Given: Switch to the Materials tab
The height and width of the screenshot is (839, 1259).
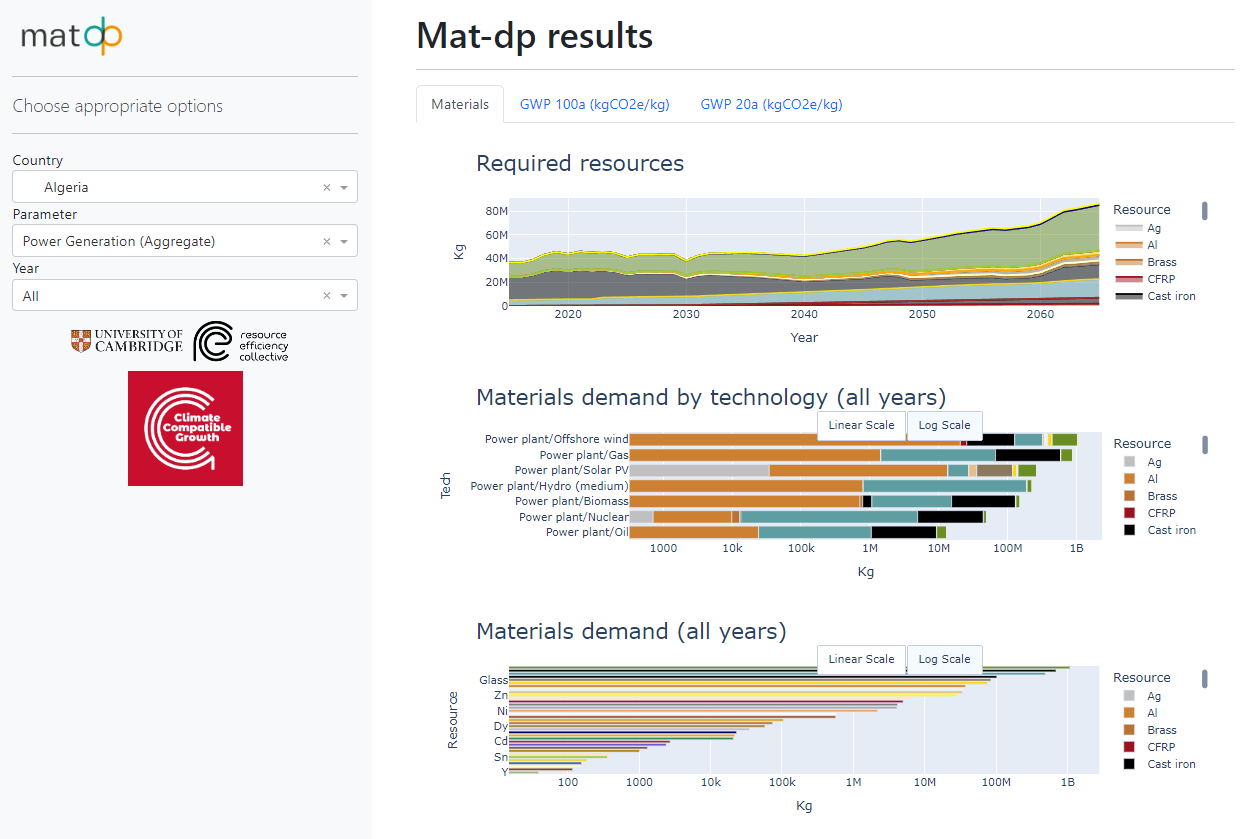Looking at the screenshot, I should point(460,104).
